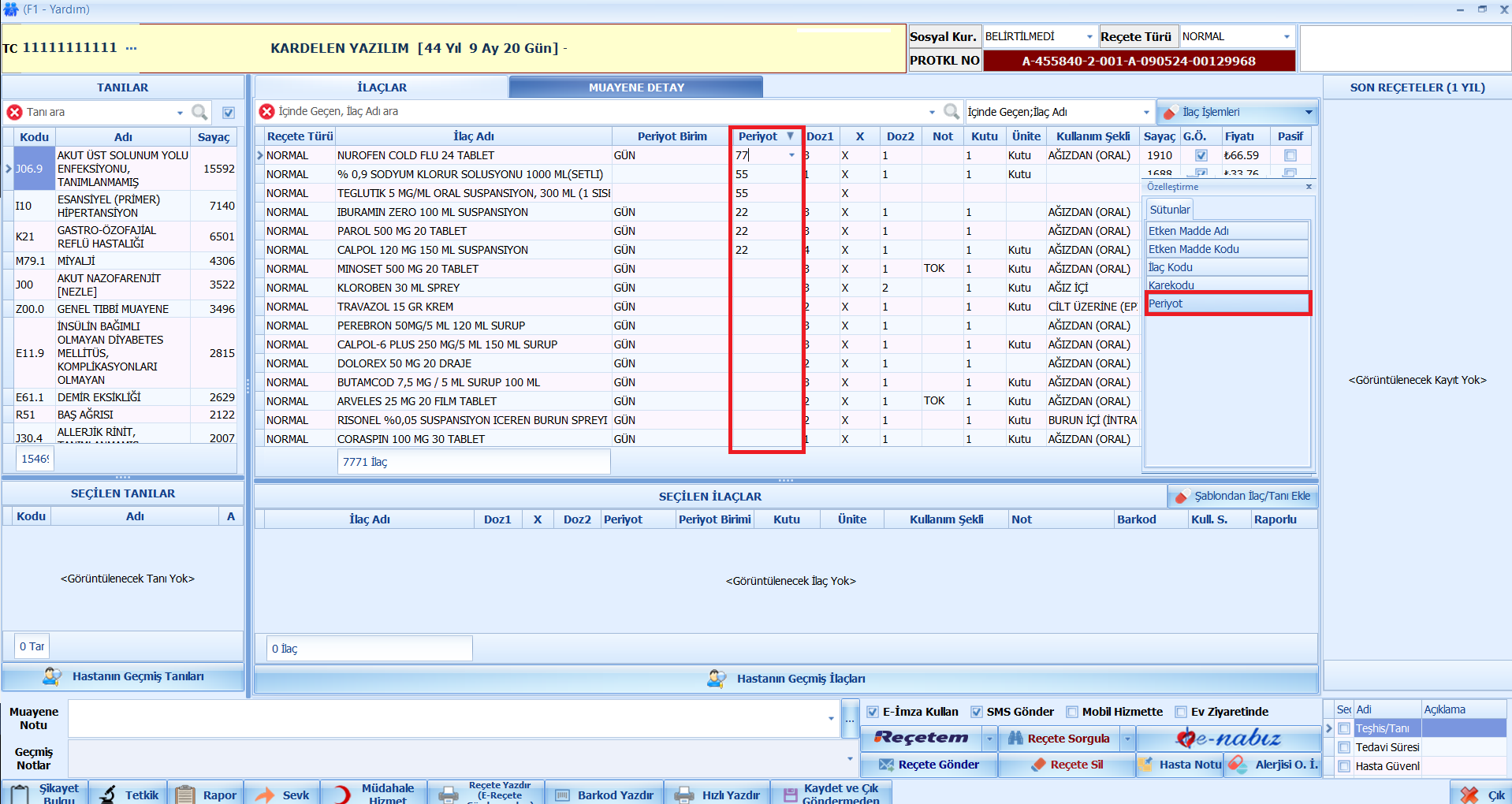
Task: Click the diagnosis search magnifier icon
Action: 199,112
